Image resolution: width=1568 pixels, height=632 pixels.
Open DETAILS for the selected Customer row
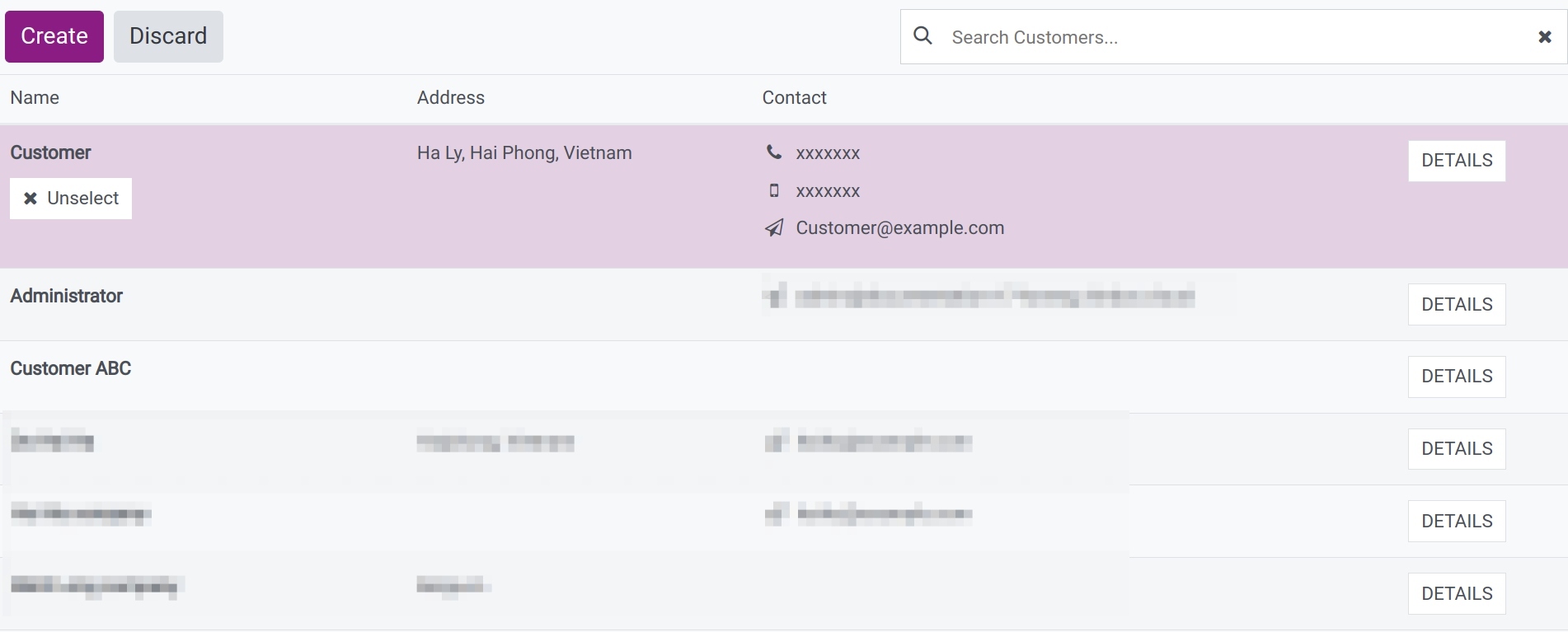(x=1457, y=161)
